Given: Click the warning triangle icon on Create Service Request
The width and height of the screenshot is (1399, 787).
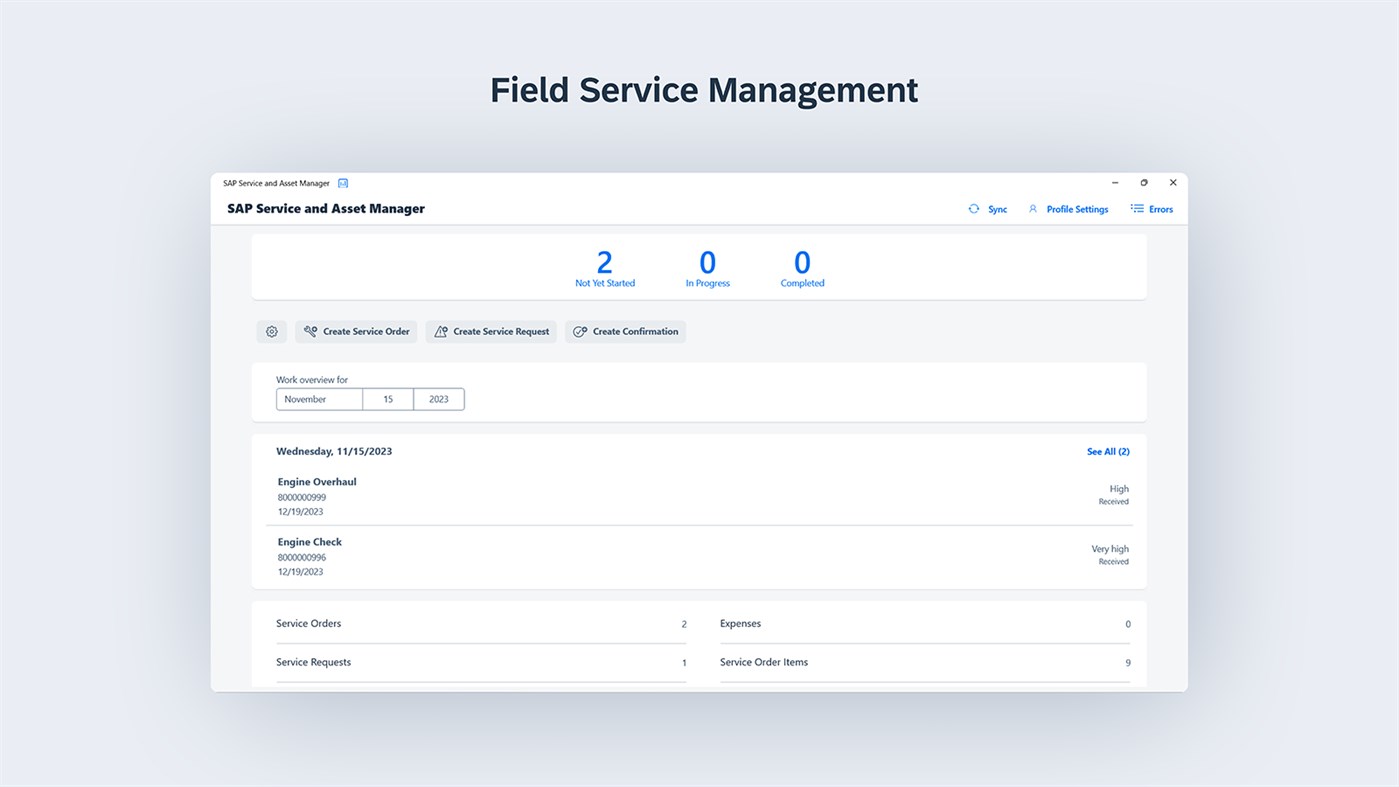Looking at the screenshot, I should point(441,331).
